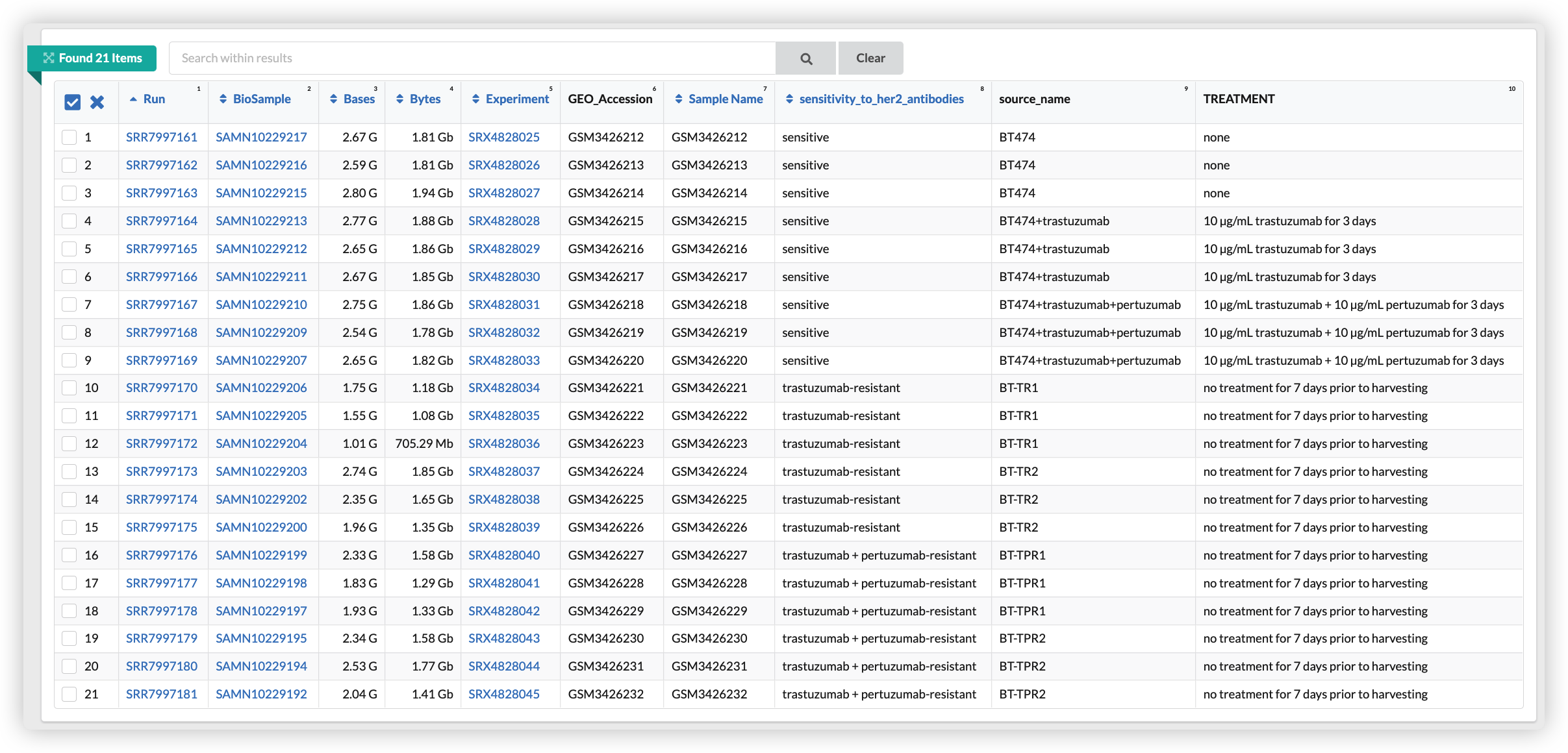
Task: Select row 10 for SRR7997170
Action: [x=70, y=388]
